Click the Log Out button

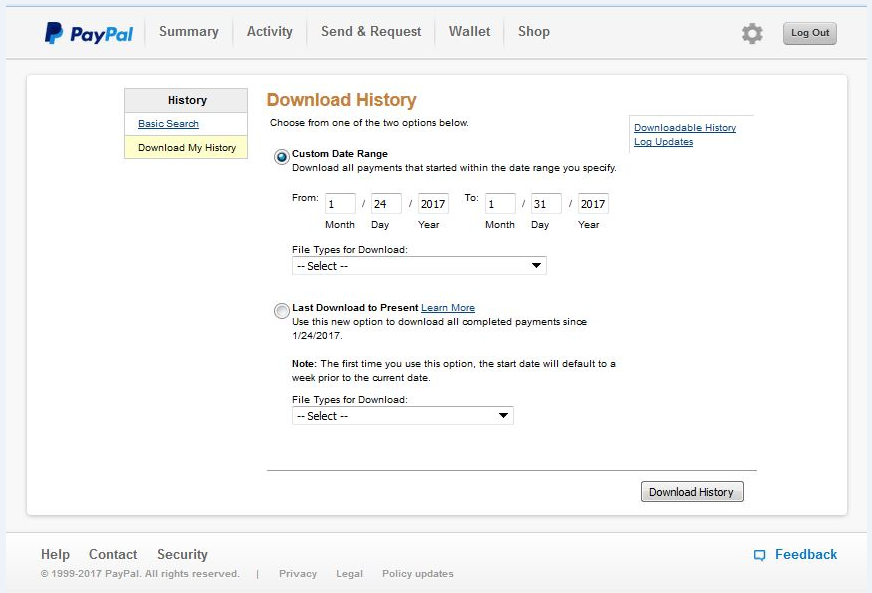pos(809,33)
